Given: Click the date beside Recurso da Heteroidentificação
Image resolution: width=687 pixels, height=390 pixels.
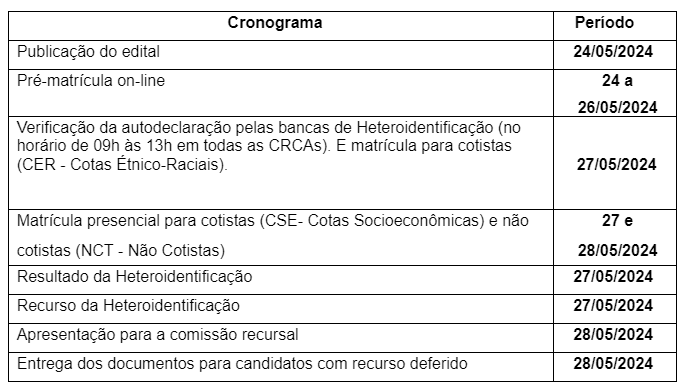Looking at the screenshot, I should pyautogui.click(x=613, y=305).
